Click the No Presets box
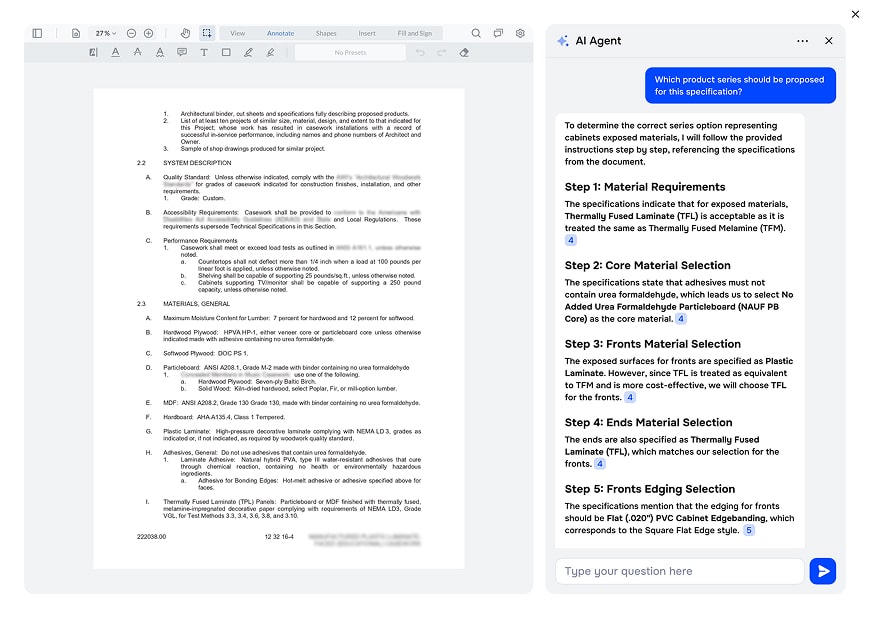The height and width of the screenshot is (618, 870). coord(350,53)
